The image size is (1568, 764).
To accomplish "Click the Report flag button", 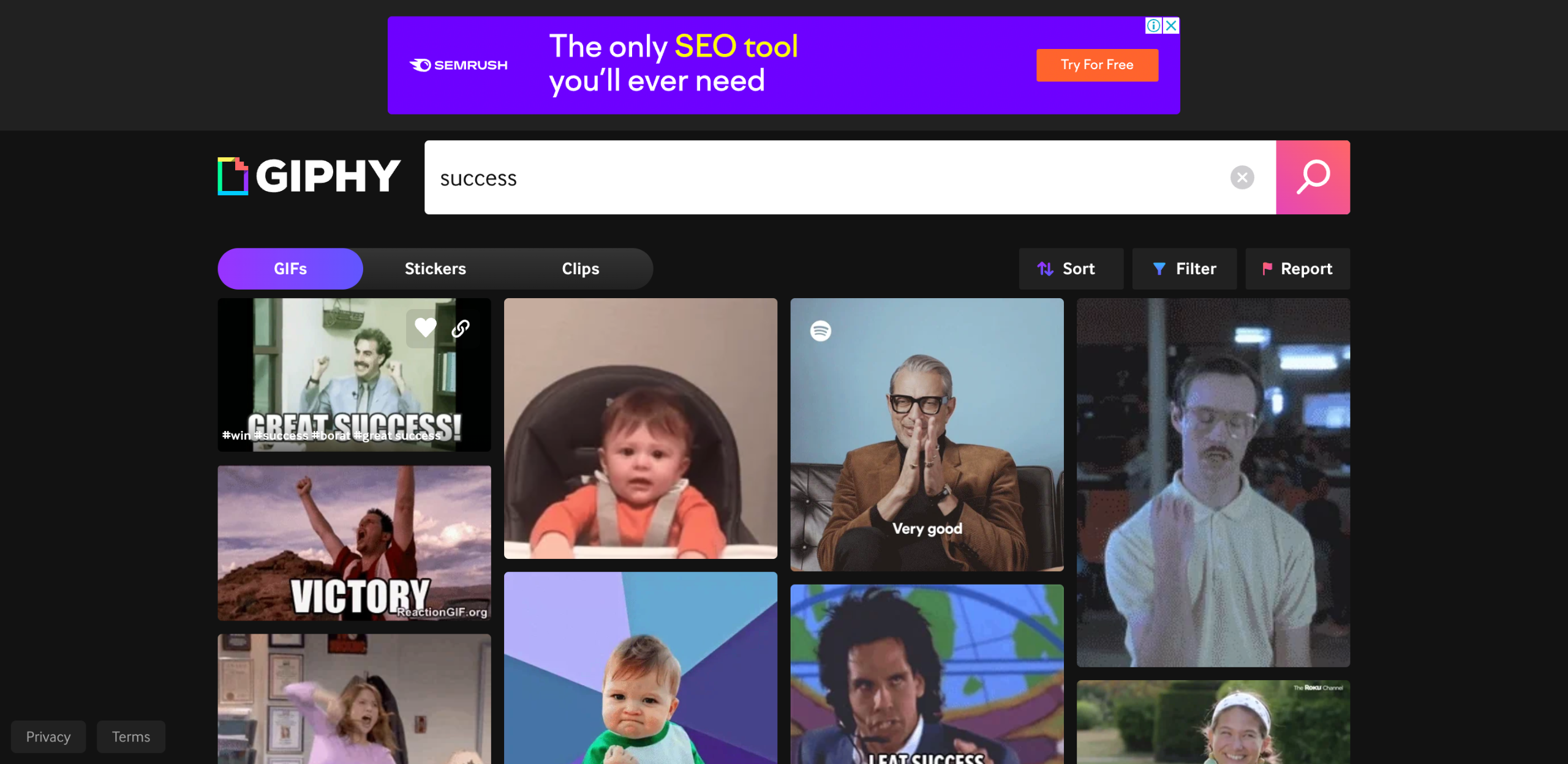I will 1297,269.
